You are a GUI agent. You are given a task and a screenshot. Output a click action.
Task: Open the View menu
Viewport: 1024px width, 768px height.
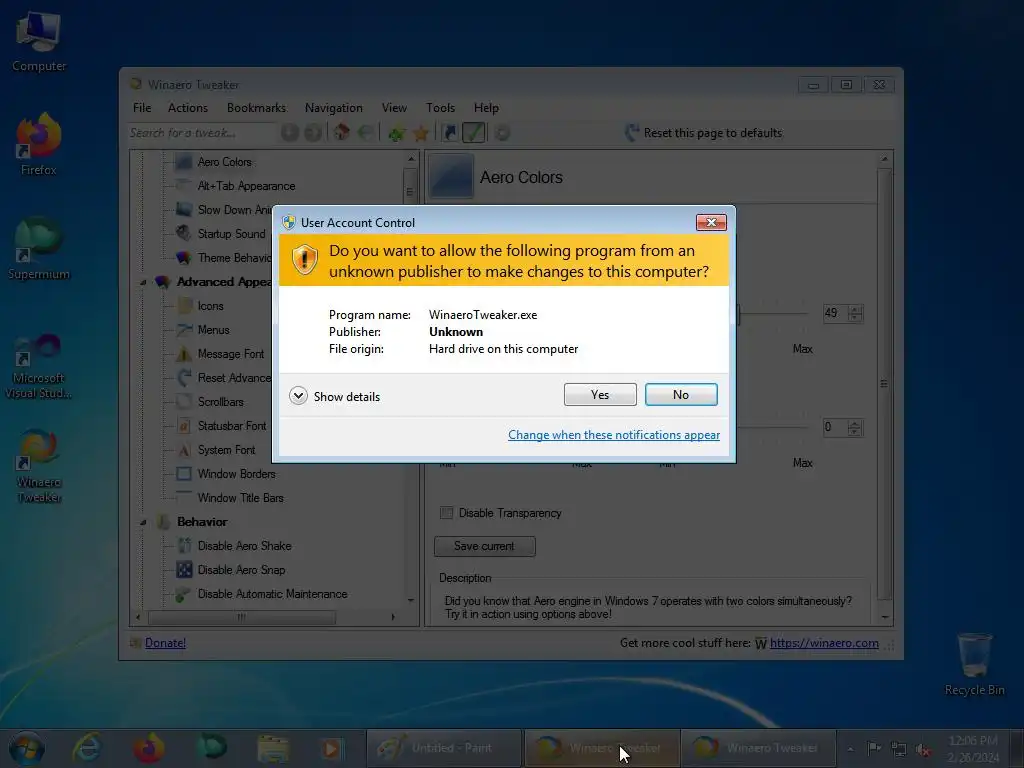[394, 108]
